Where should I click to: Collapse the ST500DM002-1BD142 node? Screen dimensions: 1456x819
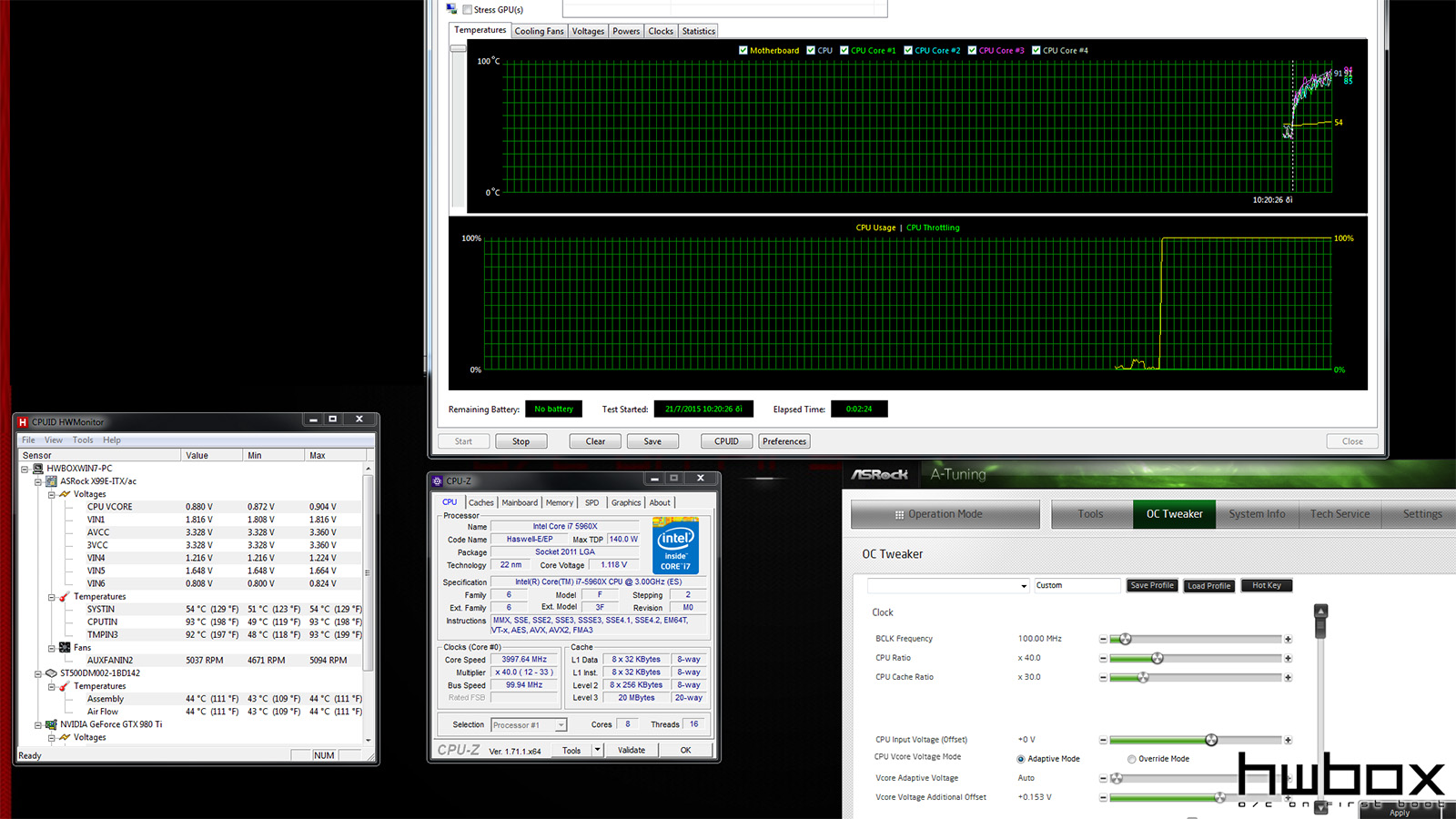[x=38, y=673]
